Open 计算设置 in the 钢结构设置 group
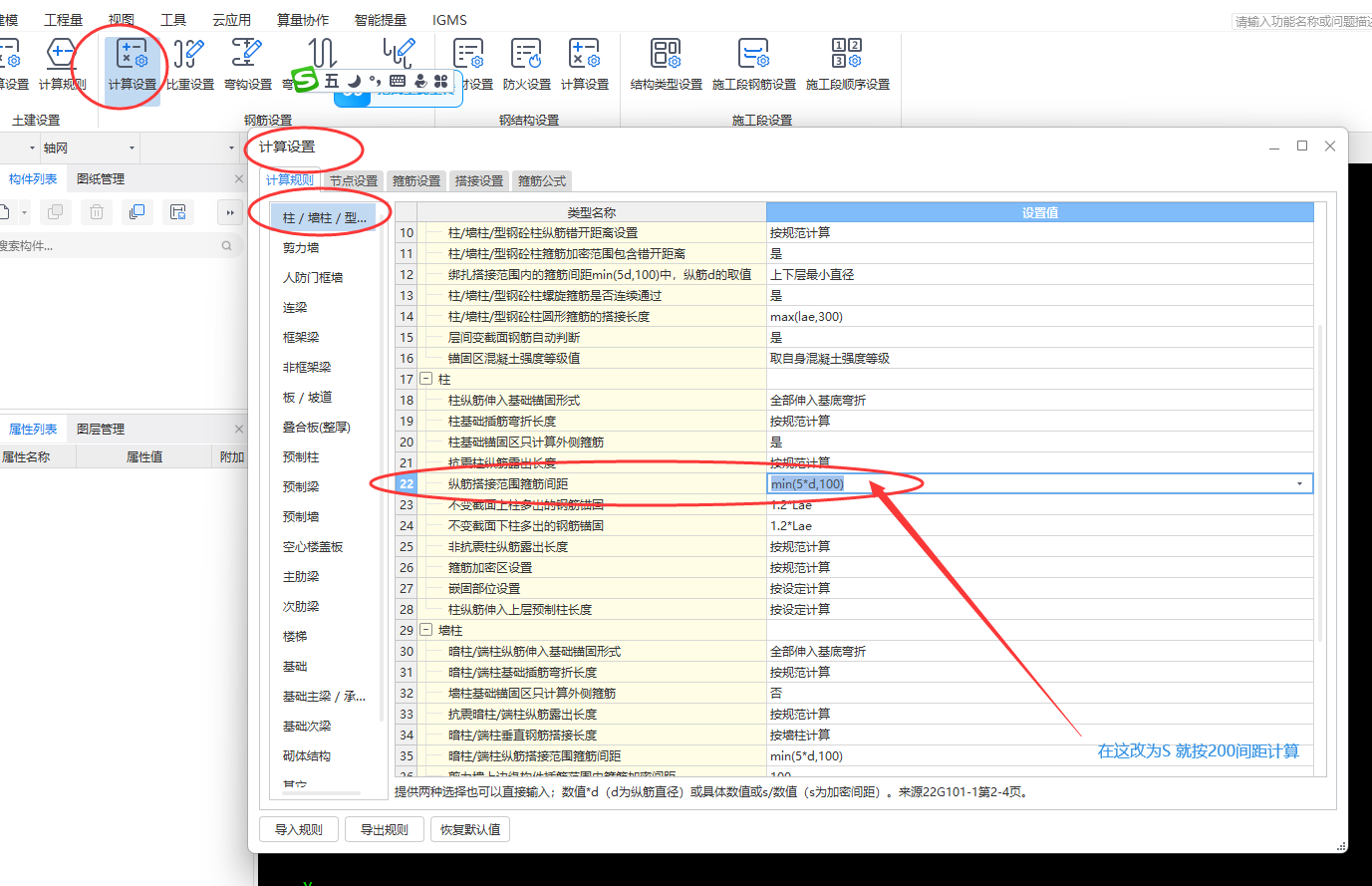Image resolution: width=1372 pixels, height=886 pixels. click(x=584, y=65)
